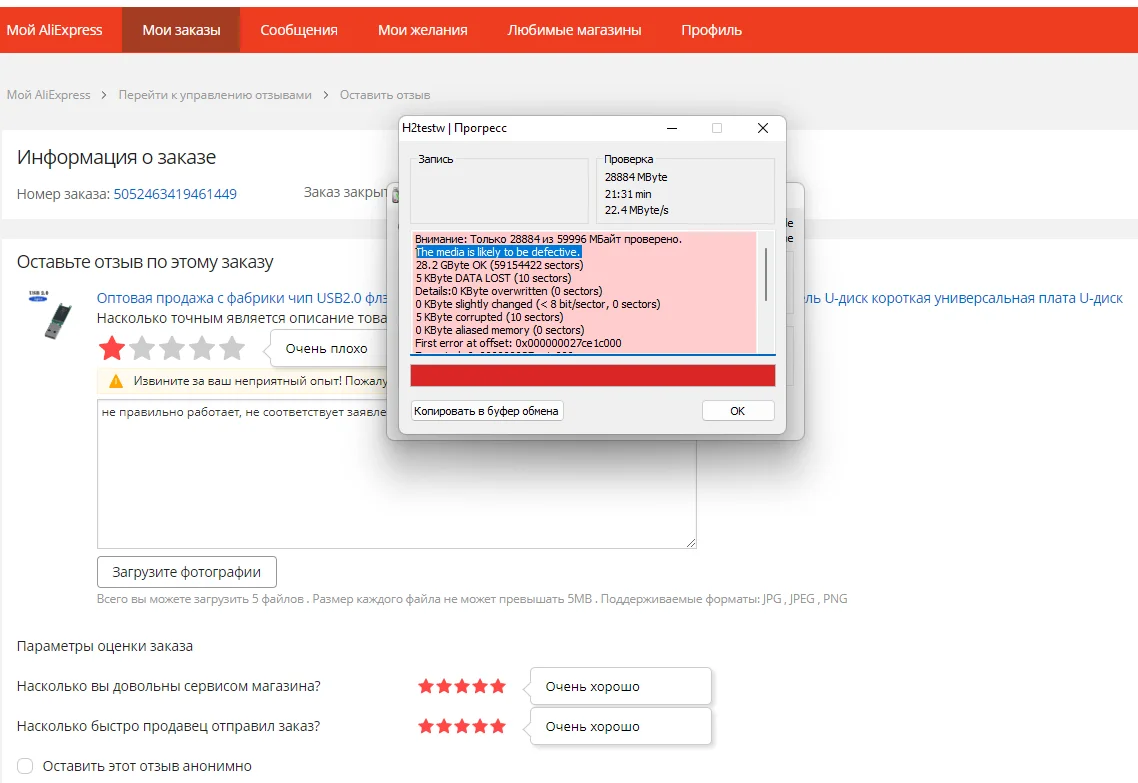
Task: Click the warning triangle icon
Action: (x=115, y=381)
